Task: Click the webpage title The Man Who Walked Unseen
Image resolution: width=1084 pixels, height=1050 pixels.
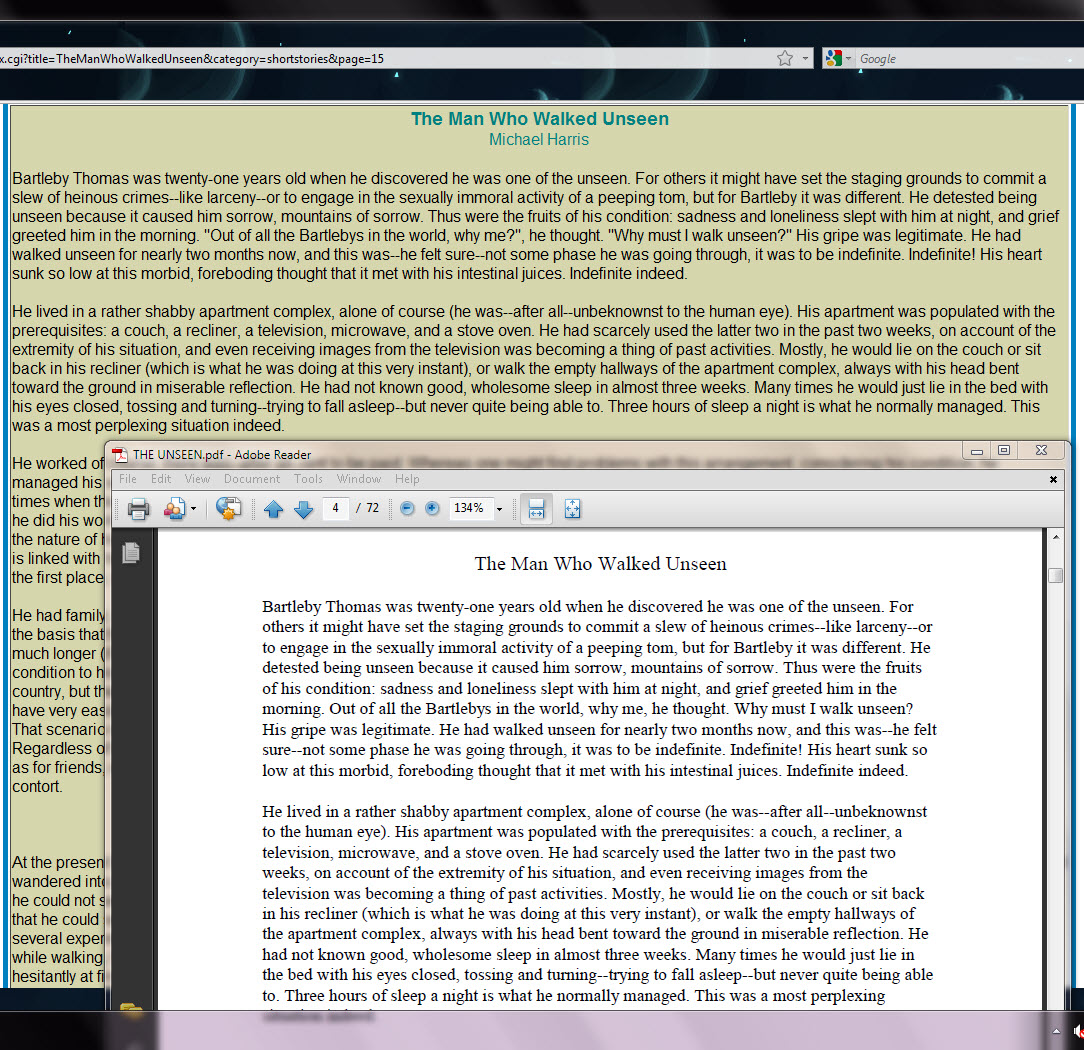Action: click(540, 119)
